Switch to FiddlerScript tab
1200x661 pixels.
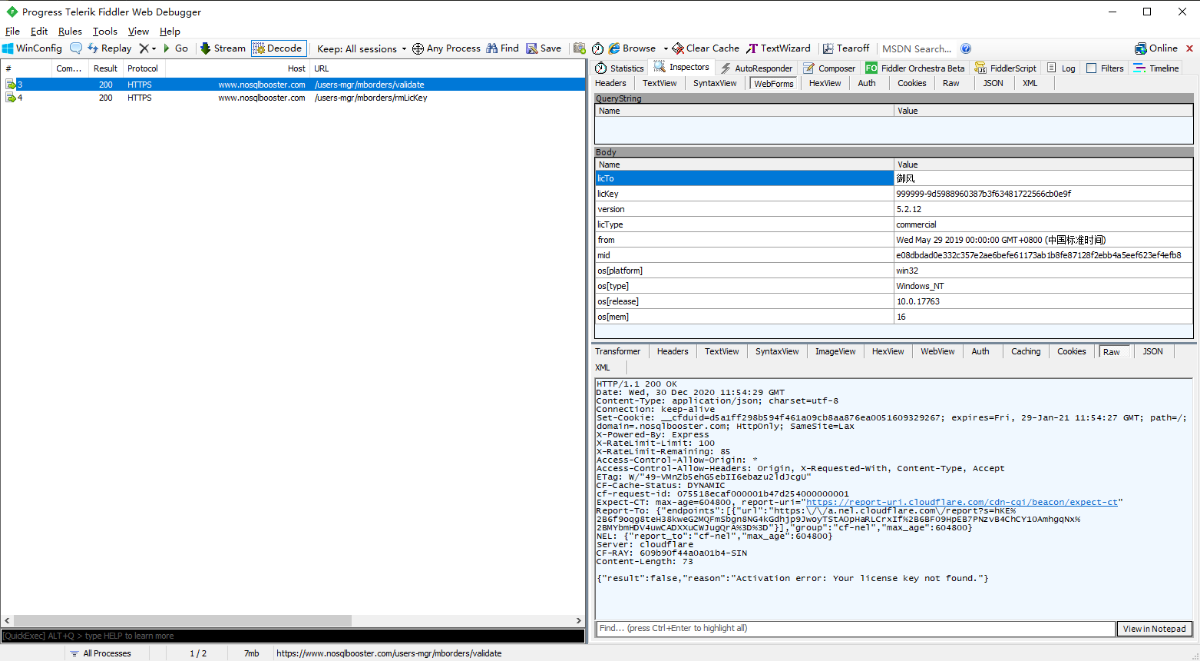(x=1005, y=68)
